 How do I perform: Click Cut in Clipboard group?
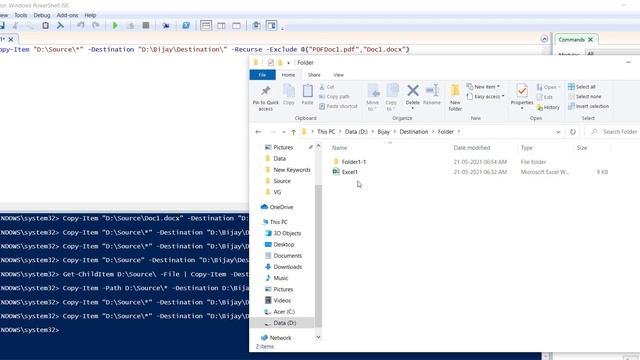point(327,87)
